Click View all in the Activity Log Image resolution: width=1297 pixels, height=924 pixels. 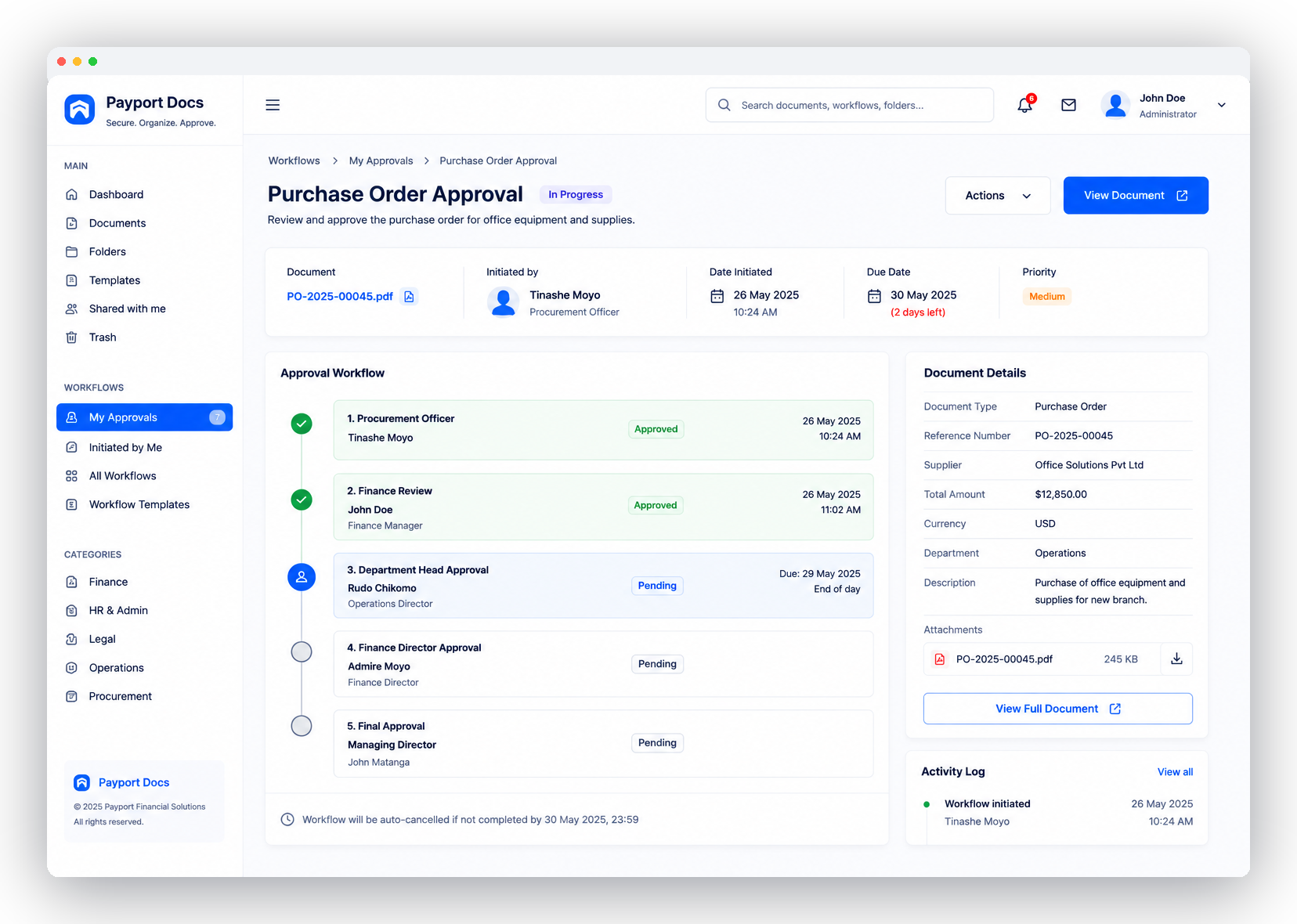[x=1175, y=772]
